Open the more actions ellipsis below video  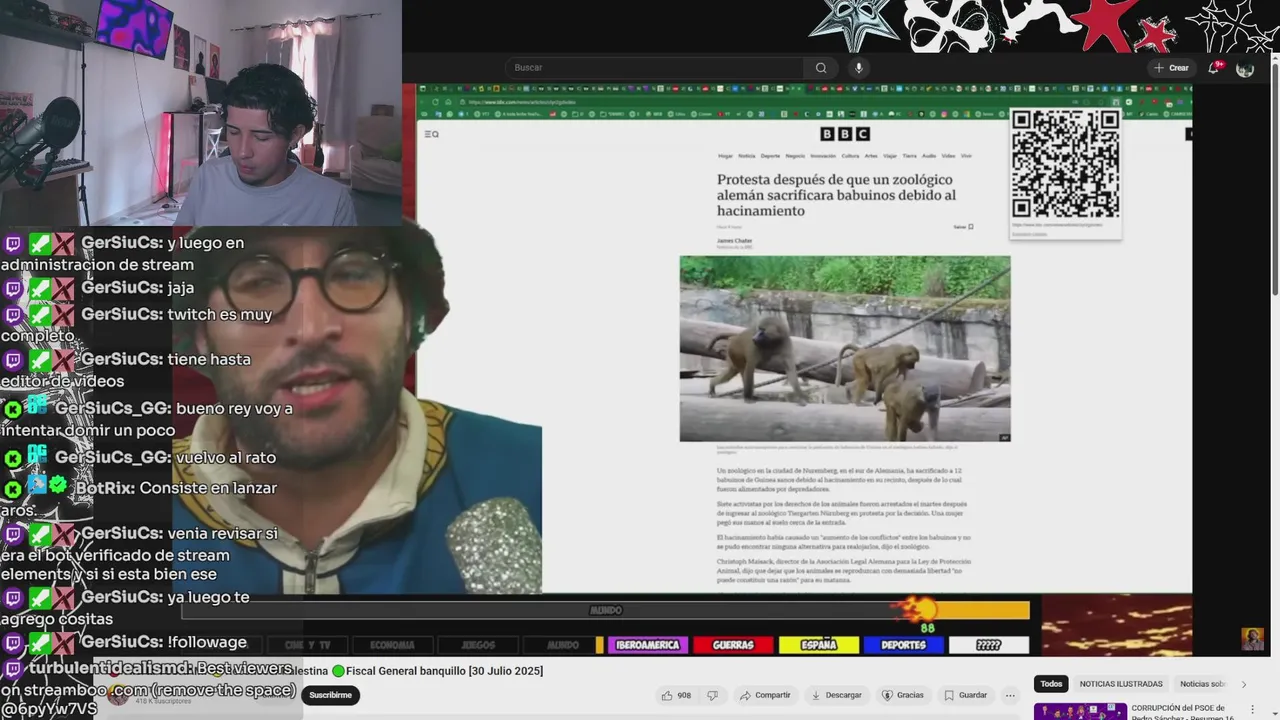[x=1010, y=695]
